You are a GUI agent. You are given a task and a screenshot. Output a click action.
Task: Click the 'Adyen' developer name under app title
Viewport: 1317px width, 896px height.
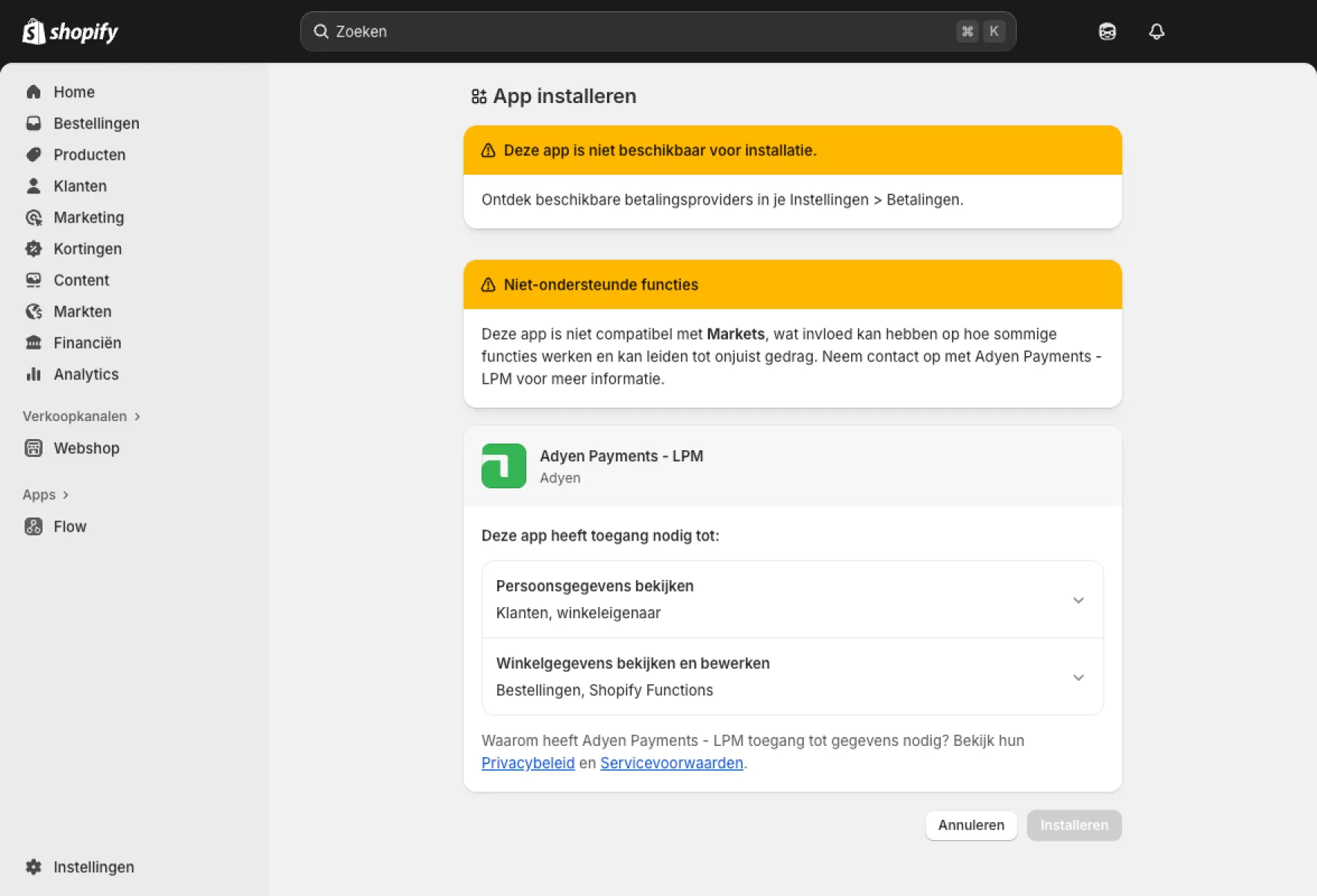[x=560, y=478]
